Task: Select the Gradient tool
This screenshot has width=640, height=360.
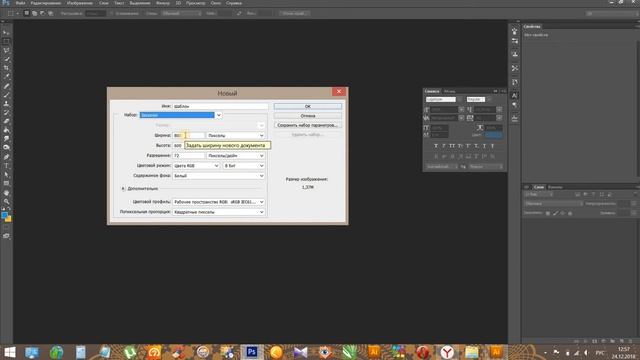Action: tap(6, 130)
